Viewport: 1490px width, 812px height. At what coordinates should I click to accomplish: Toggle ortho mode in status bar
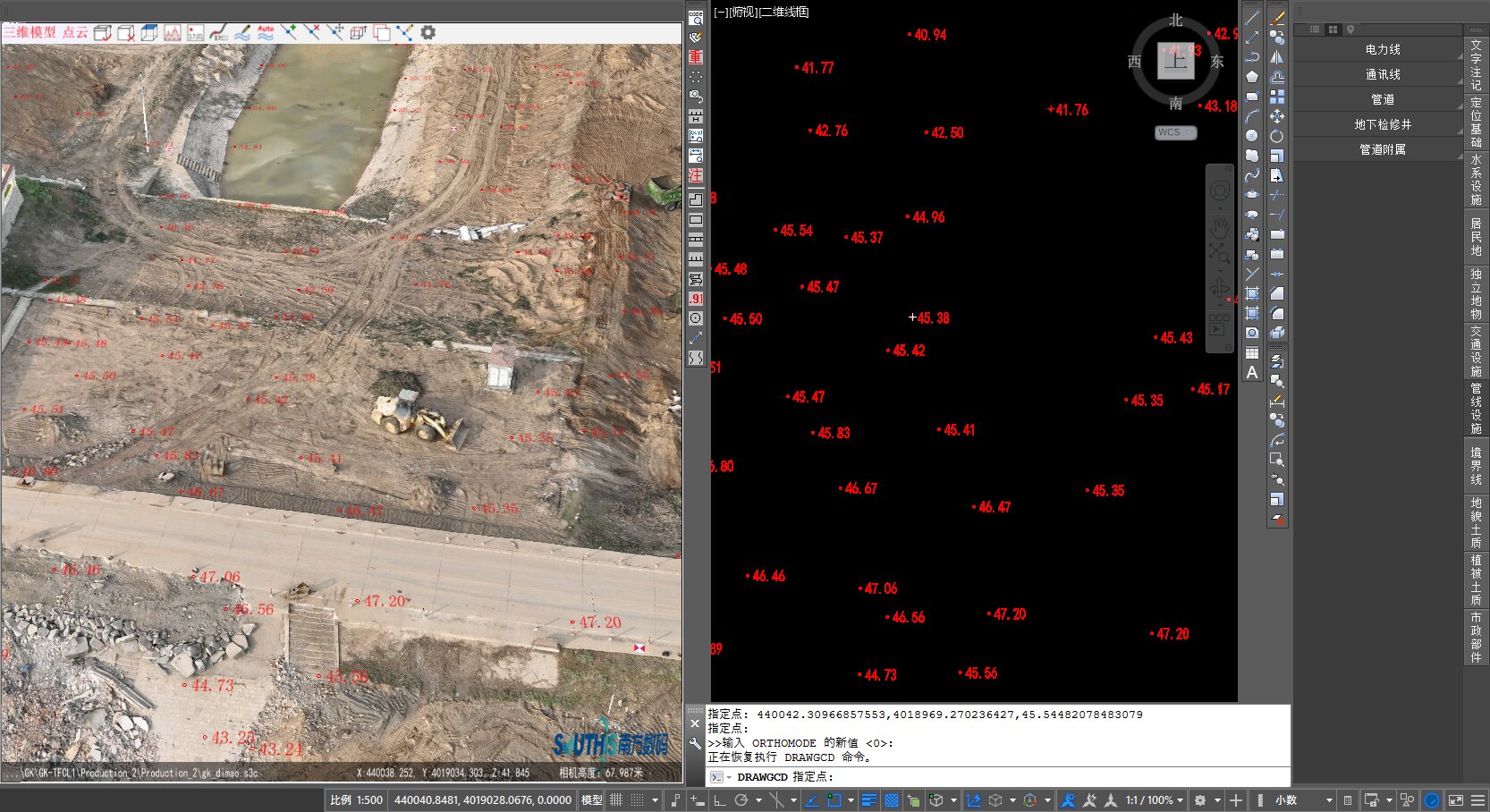(x=720, y=800)
